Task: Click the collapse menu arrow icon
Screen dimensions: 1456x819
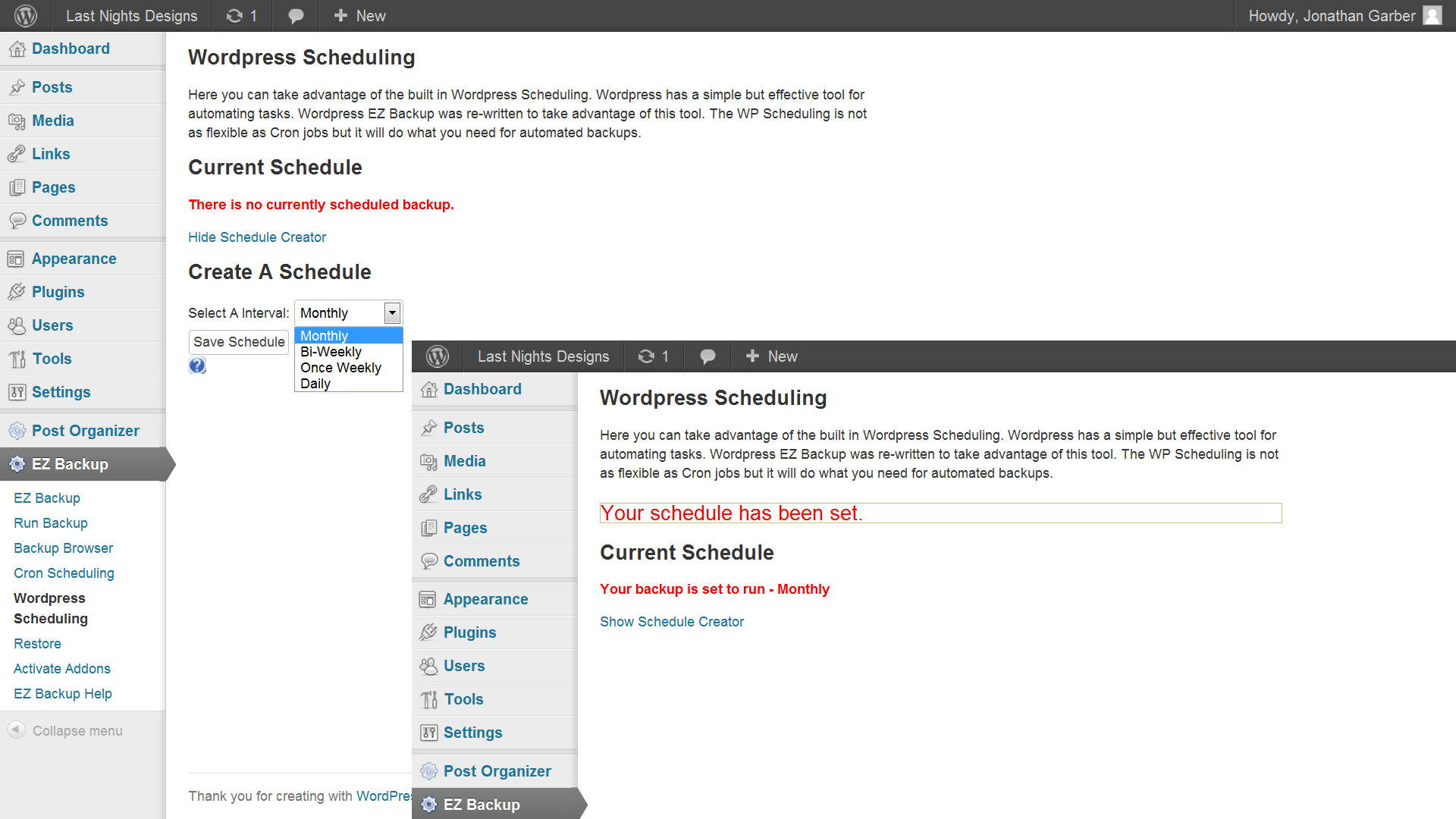Action: pyautogui.click(x=16, y=730)
